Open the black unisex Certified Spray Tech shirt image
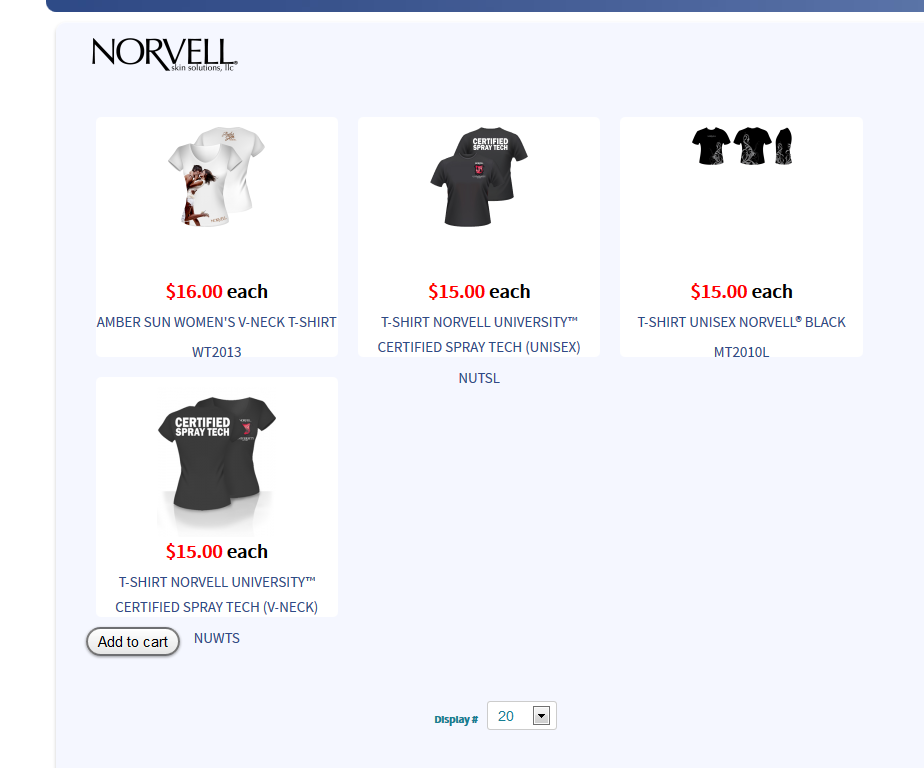Image resolution: width=924 pixels, height=768 pixels. pos(478,176)
